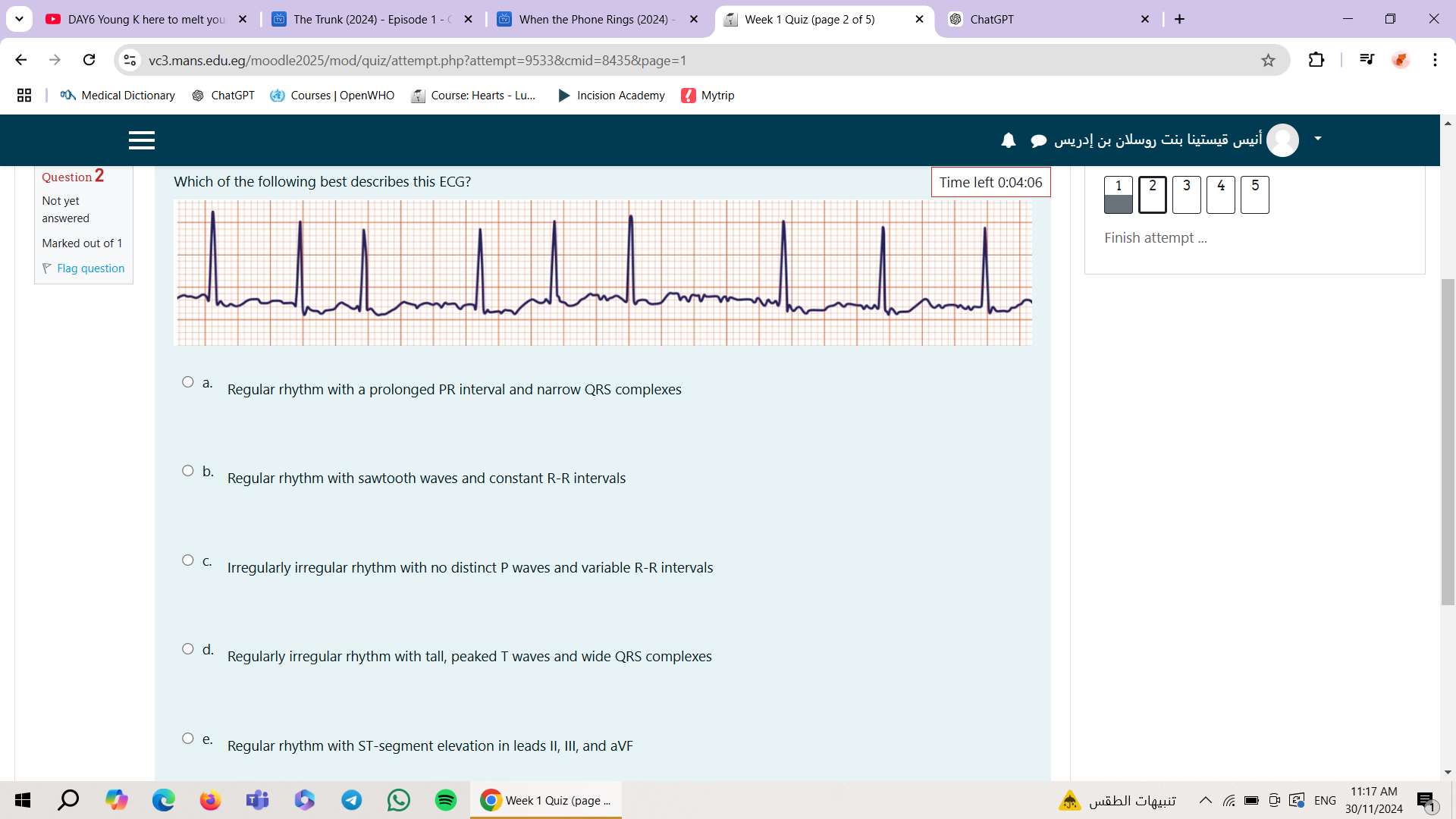This screenshot has height=819, width=1456.
Task: Open the Course: Hearts bookmark
Action: 473,96
